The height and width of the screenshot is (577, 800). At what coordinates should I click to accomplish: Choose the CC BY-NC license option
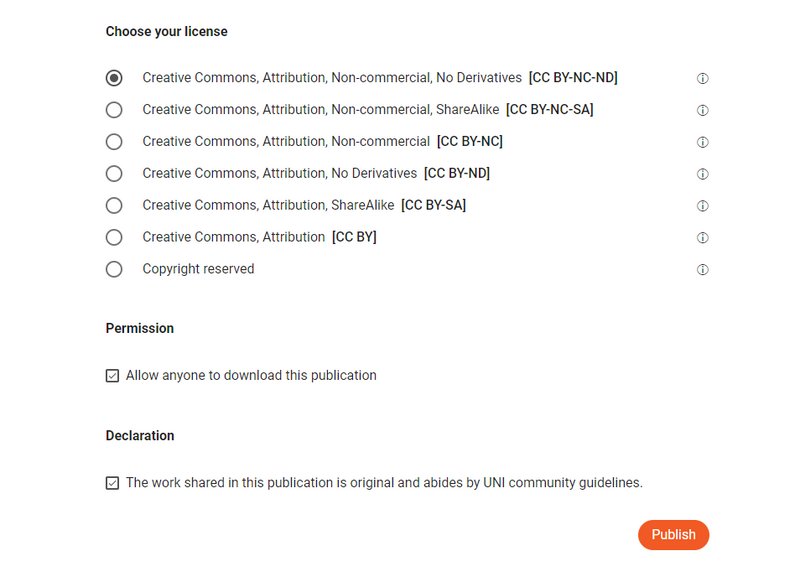click(114, 141)
